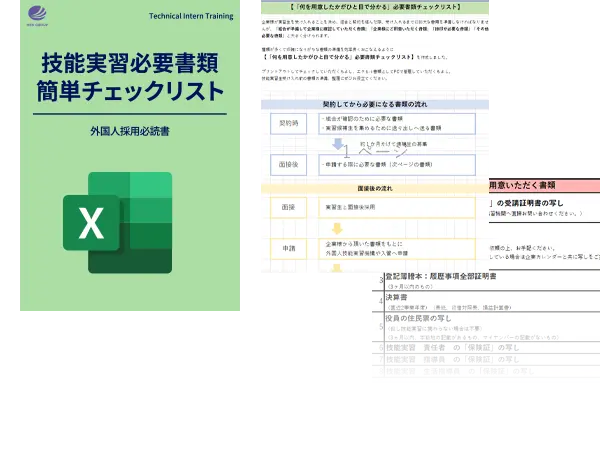Click the company logo on the green cover
The image size is (600, 468).
pyautogui.click(x=37, y=16)
